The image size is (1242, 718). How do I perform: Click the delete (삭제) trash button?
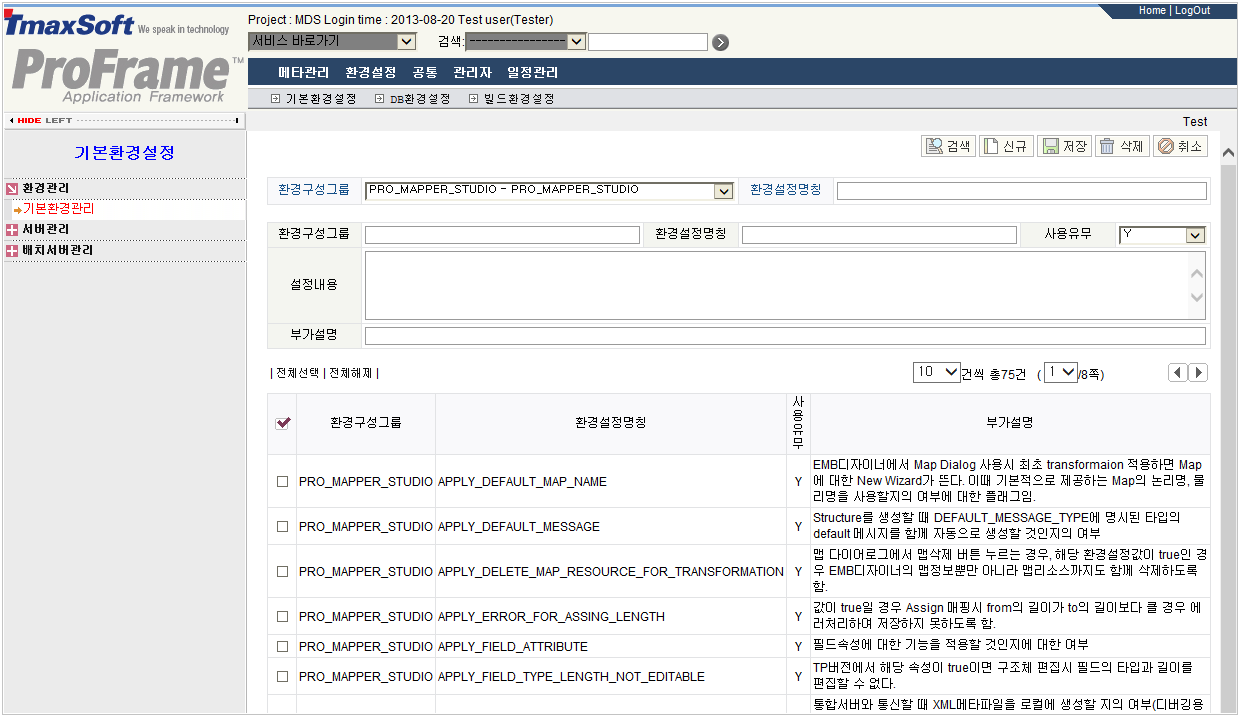[x=1121, y=146]
